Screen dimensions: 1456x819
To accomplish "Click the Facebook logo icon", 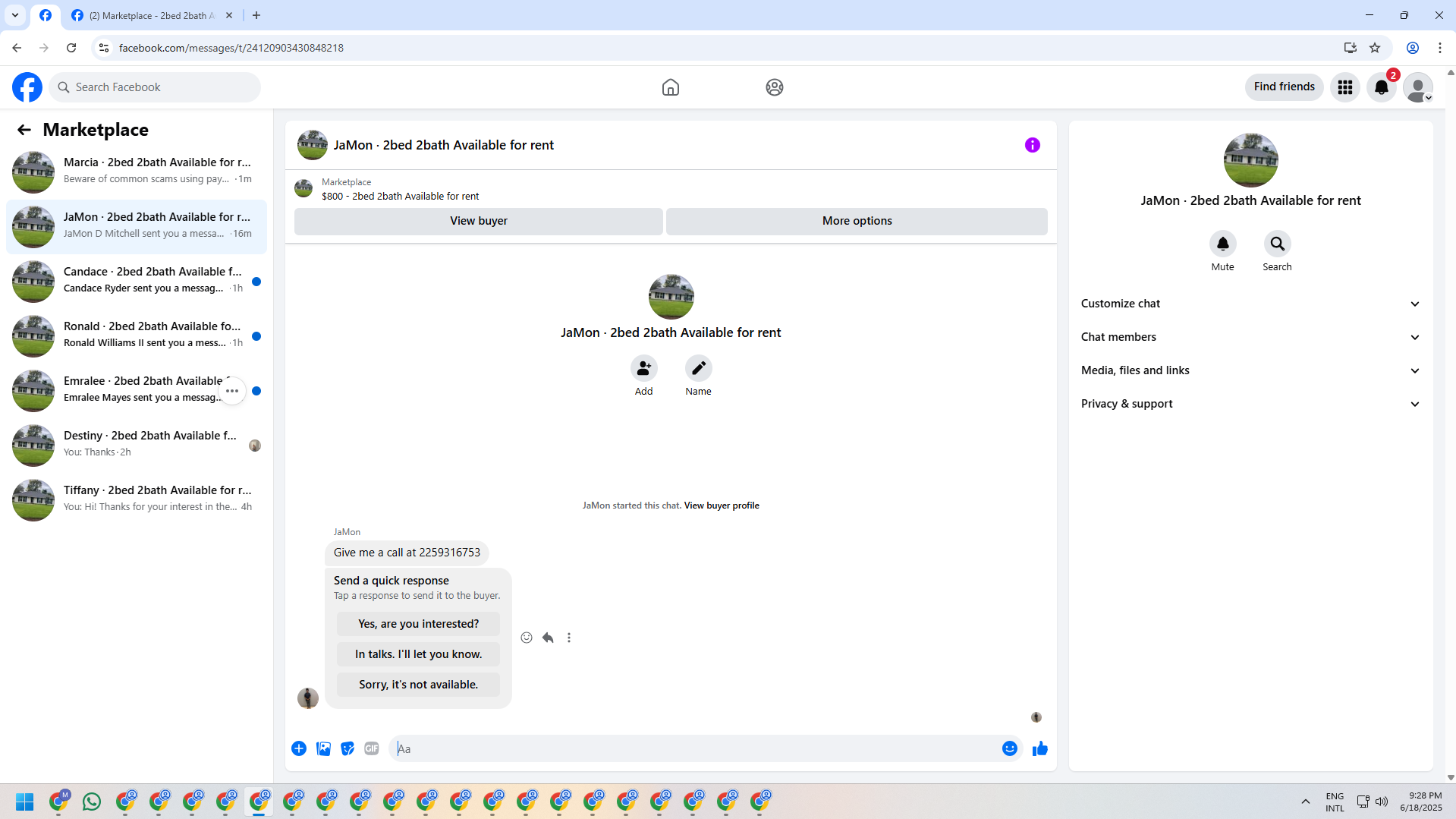I will point(27,87).
